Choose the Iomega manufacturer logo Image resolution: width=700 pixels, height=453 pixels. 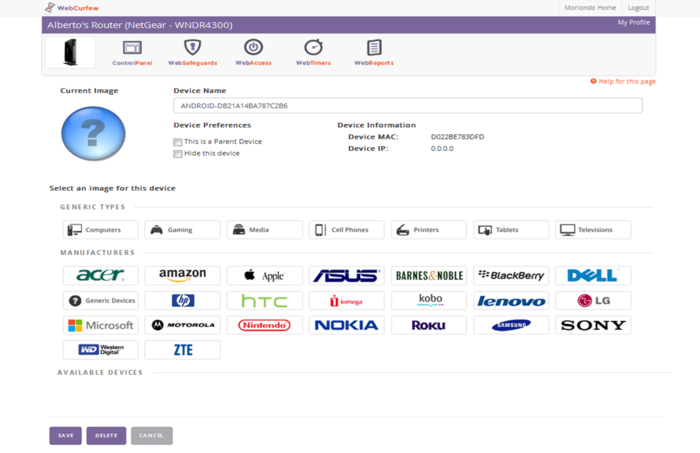pos(346,300)
